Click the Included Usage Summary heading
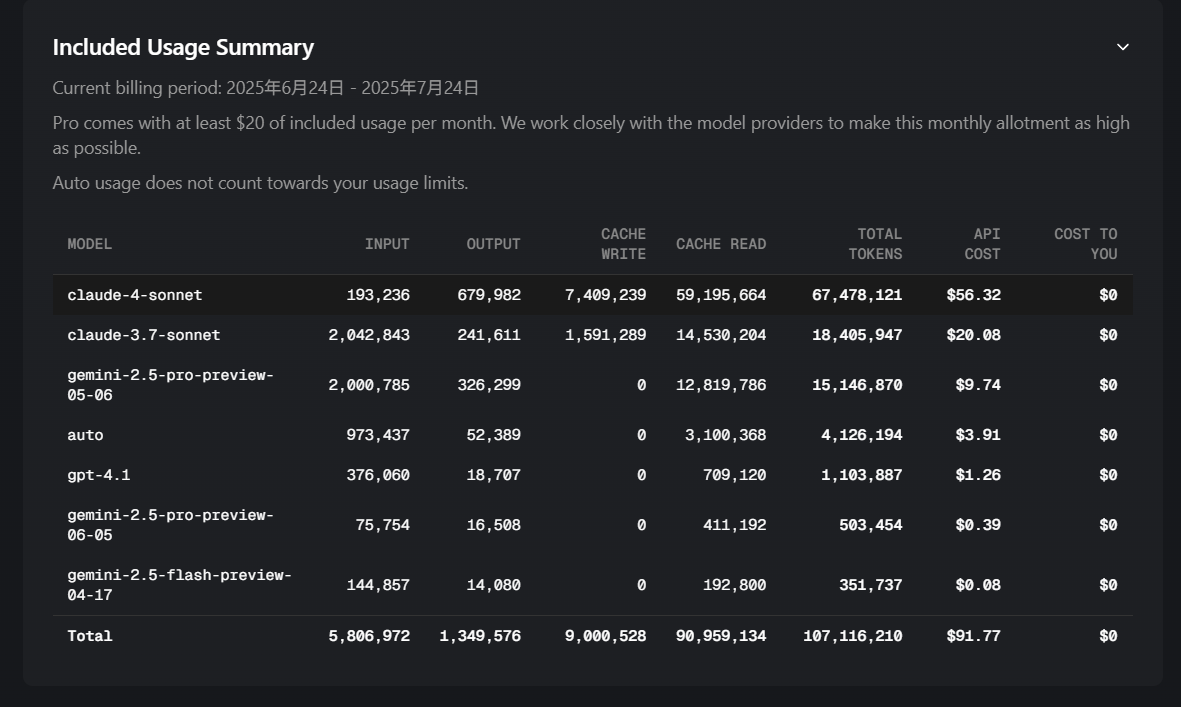The image size is (1181, 707). (183, 47)
